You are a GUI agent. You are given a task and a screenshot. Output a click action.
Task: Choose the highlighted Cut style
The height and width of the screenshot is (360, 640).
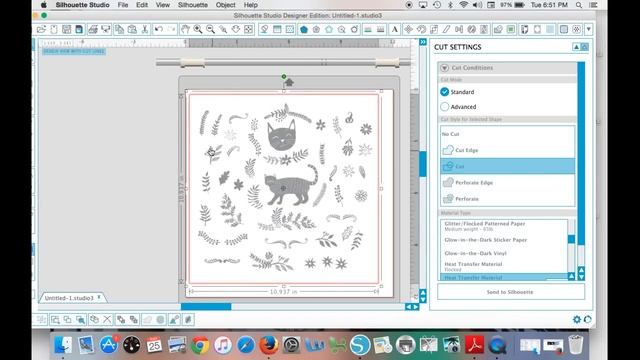(x=508, y=166)
